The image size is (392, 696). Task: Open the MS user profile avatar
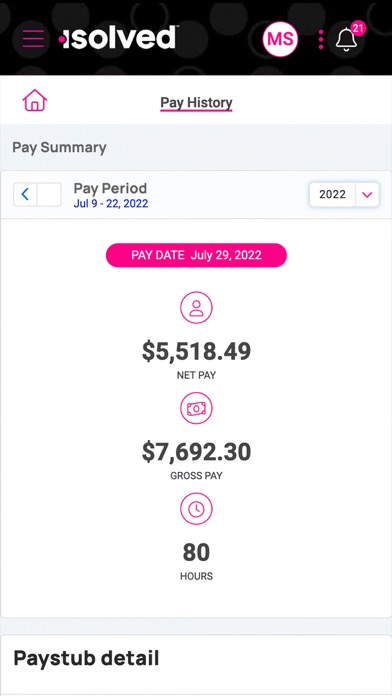[280, 39]
